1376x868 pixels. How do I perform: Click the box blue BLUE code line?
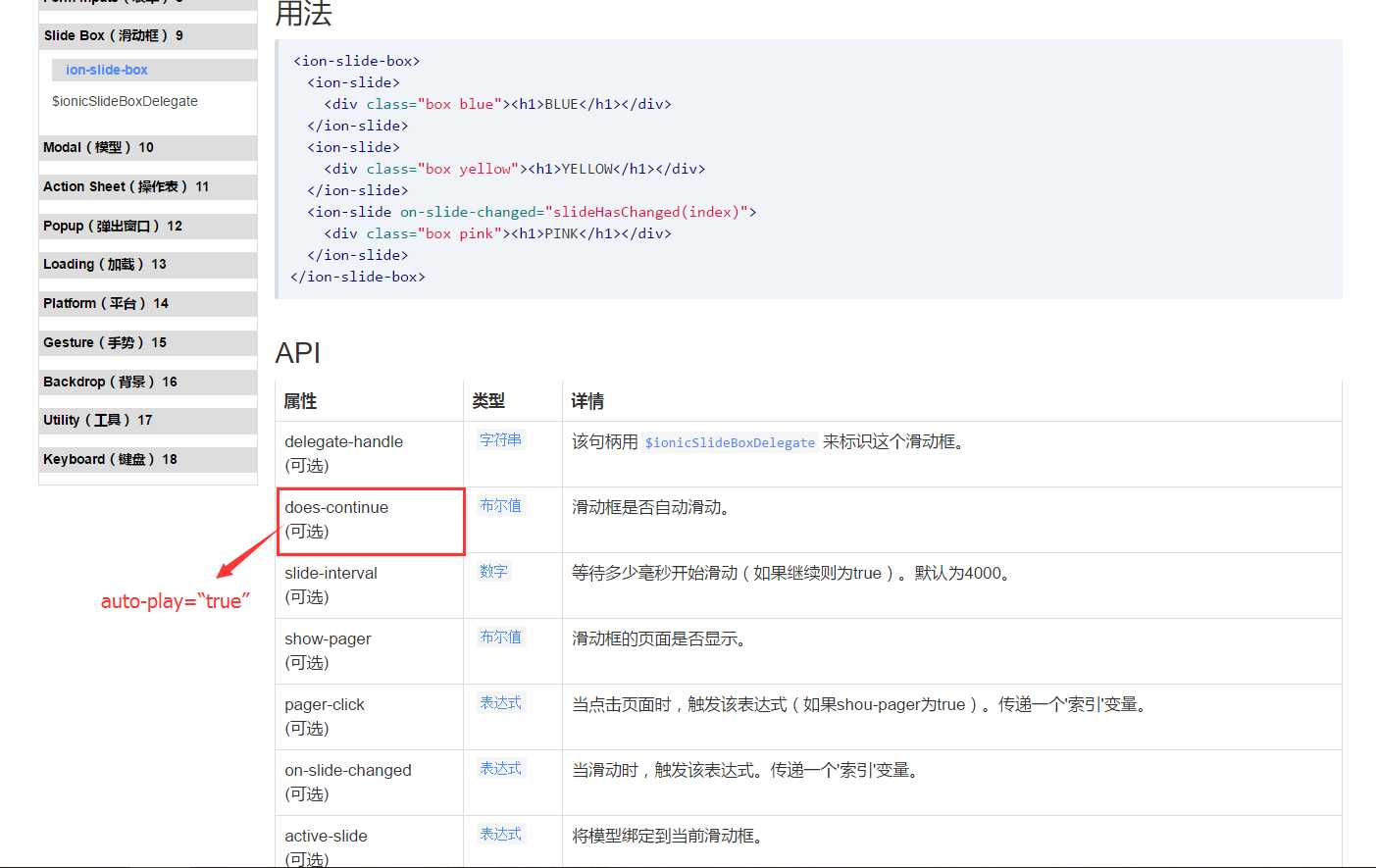tap(498, 104)
